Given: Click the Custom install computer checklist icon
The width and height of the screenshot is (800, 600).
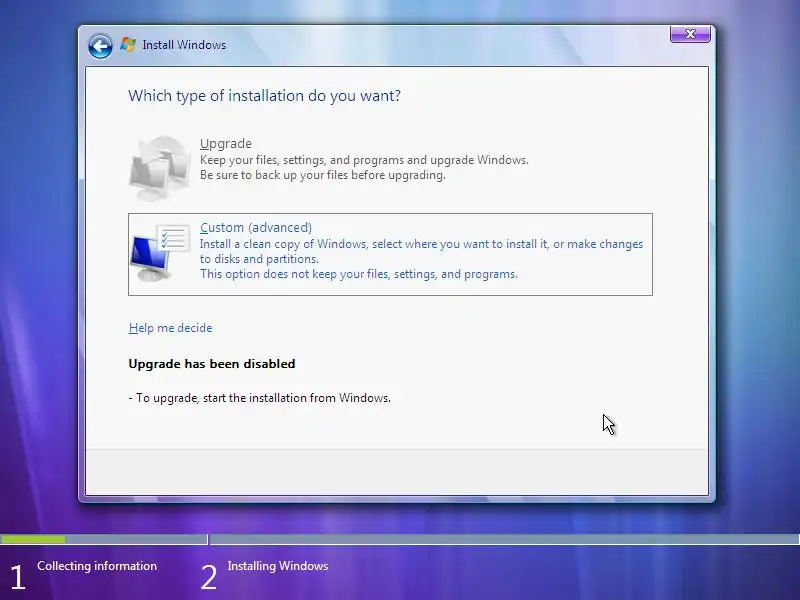Looking at the screenshot, I should click(160, 253).
